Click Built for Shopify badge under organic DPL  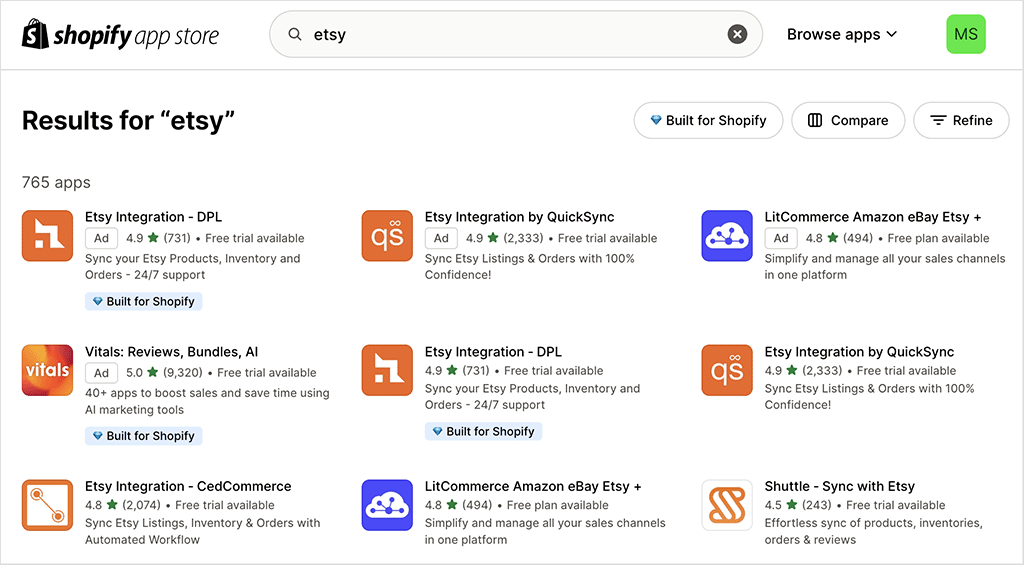pyautogui.click(x=483, y=431)
